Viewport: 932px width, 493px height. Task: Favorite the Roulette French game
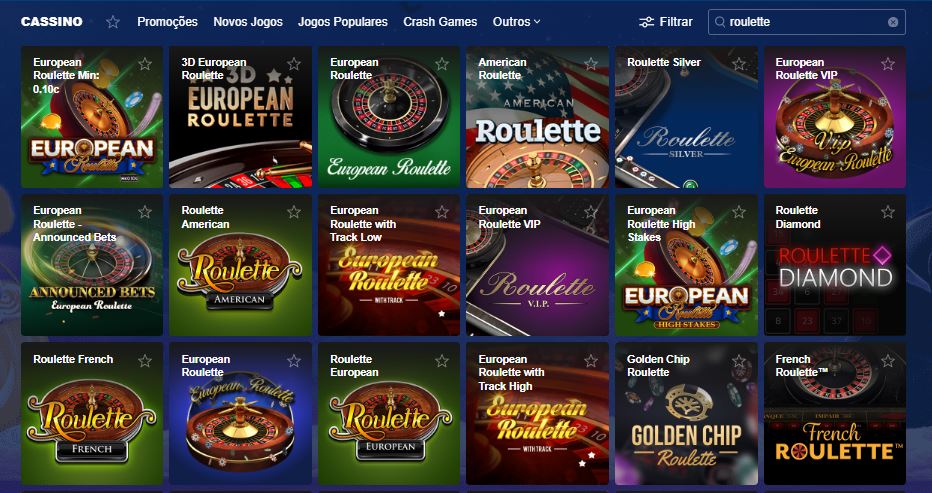click(145, 360)
